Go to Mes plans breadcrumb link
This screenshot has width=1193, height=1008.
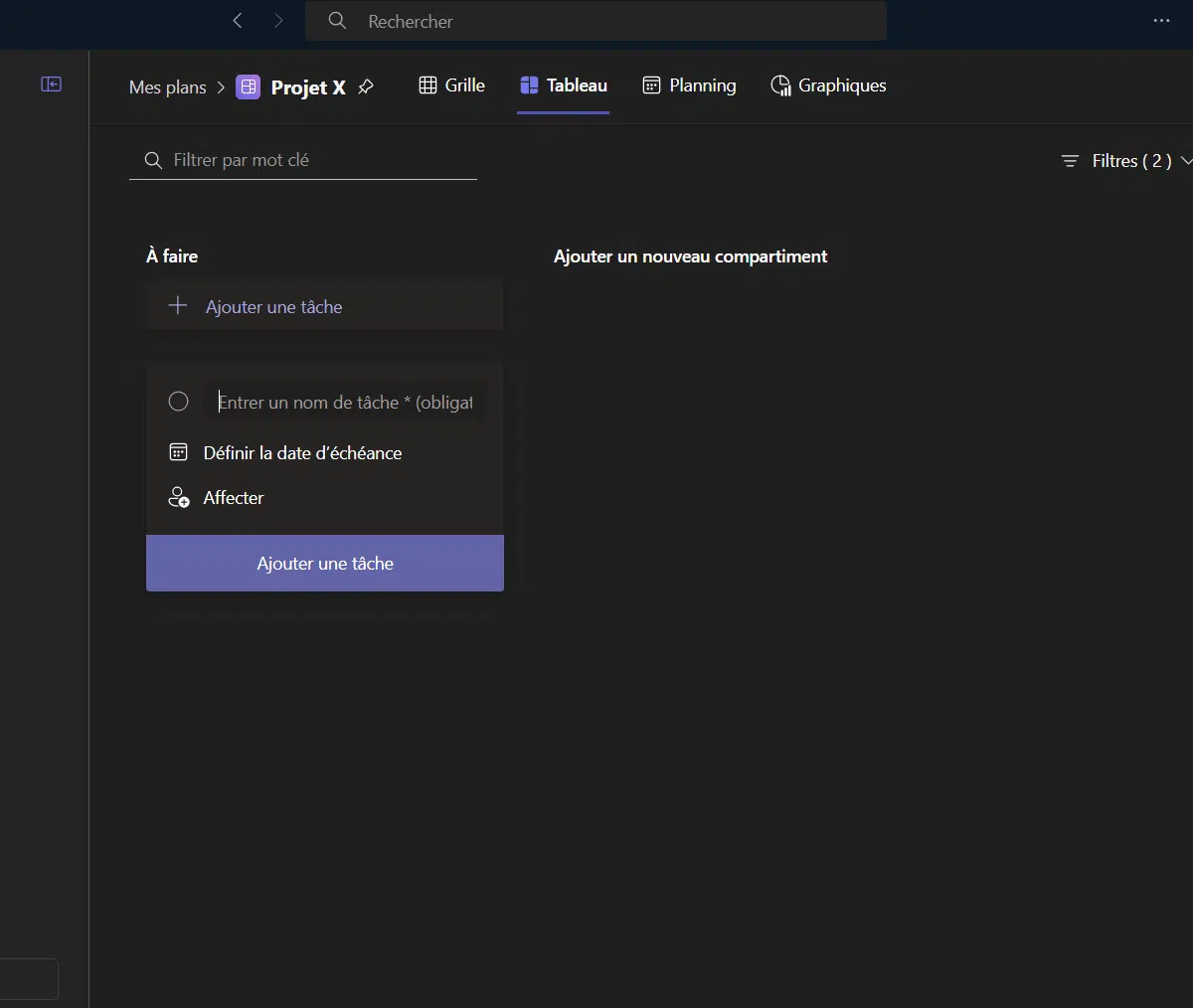[167, 87]
